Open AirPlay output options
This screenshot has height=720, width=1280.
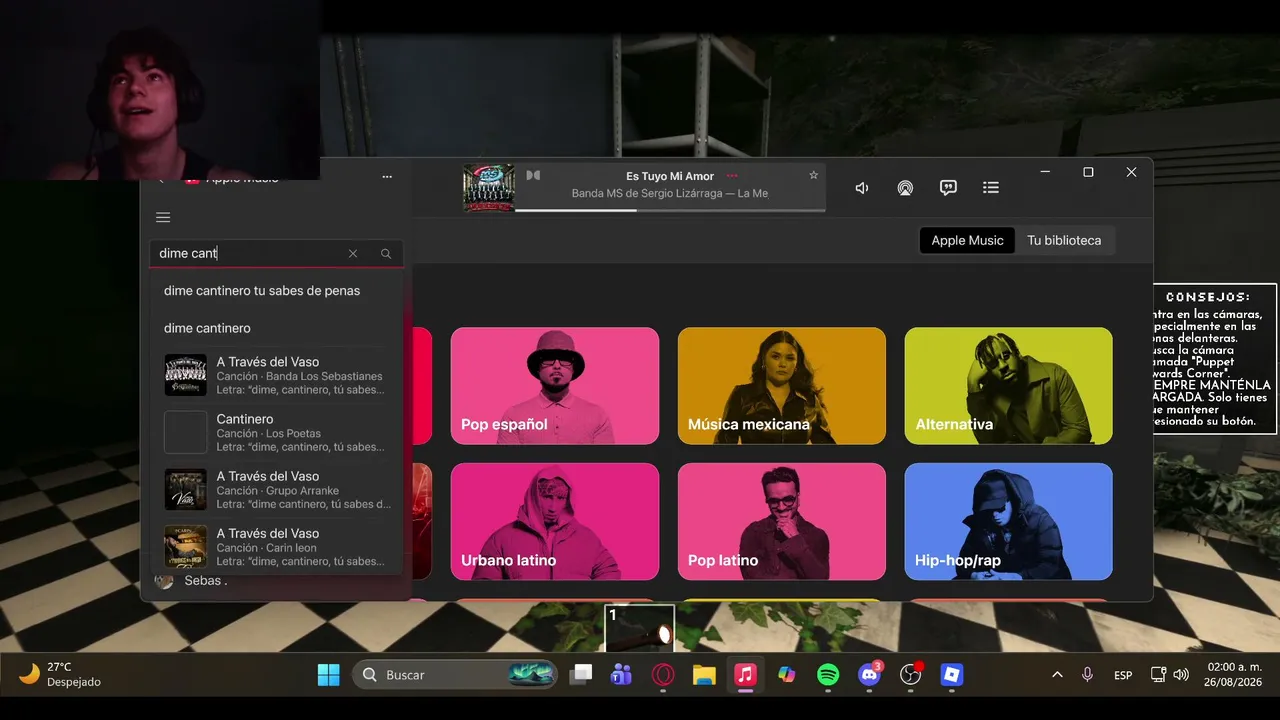pyautogui.click(x=905, y=188)
